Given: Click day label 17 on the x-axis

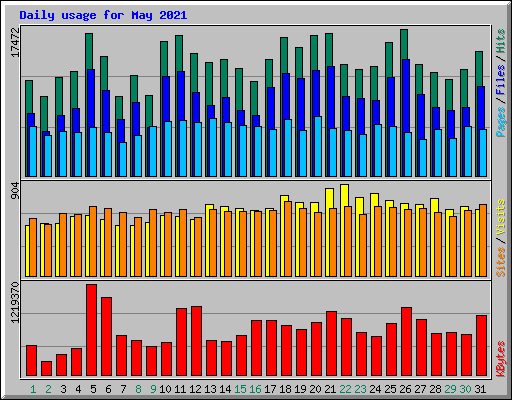Looking at the screenshot, I should pos(270,389).
